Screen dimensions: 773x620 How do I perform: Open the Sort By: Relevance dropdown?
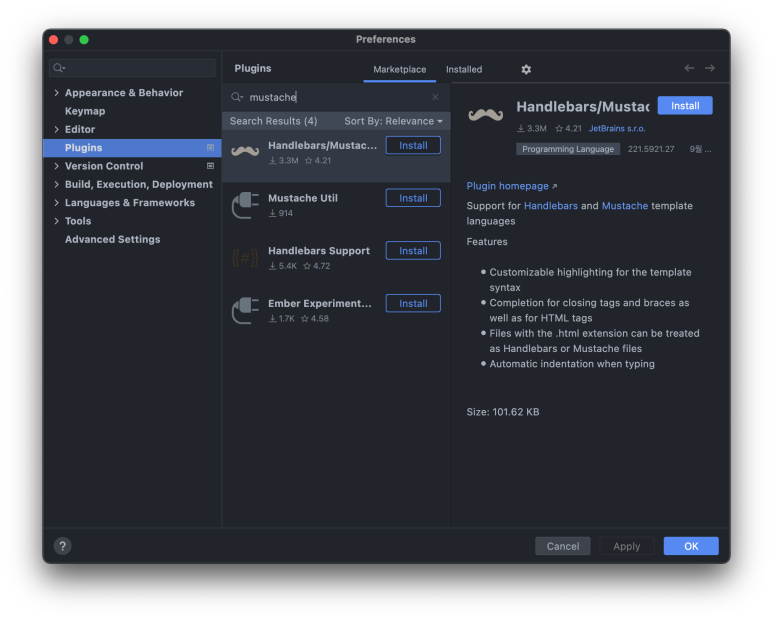[393, 121]
